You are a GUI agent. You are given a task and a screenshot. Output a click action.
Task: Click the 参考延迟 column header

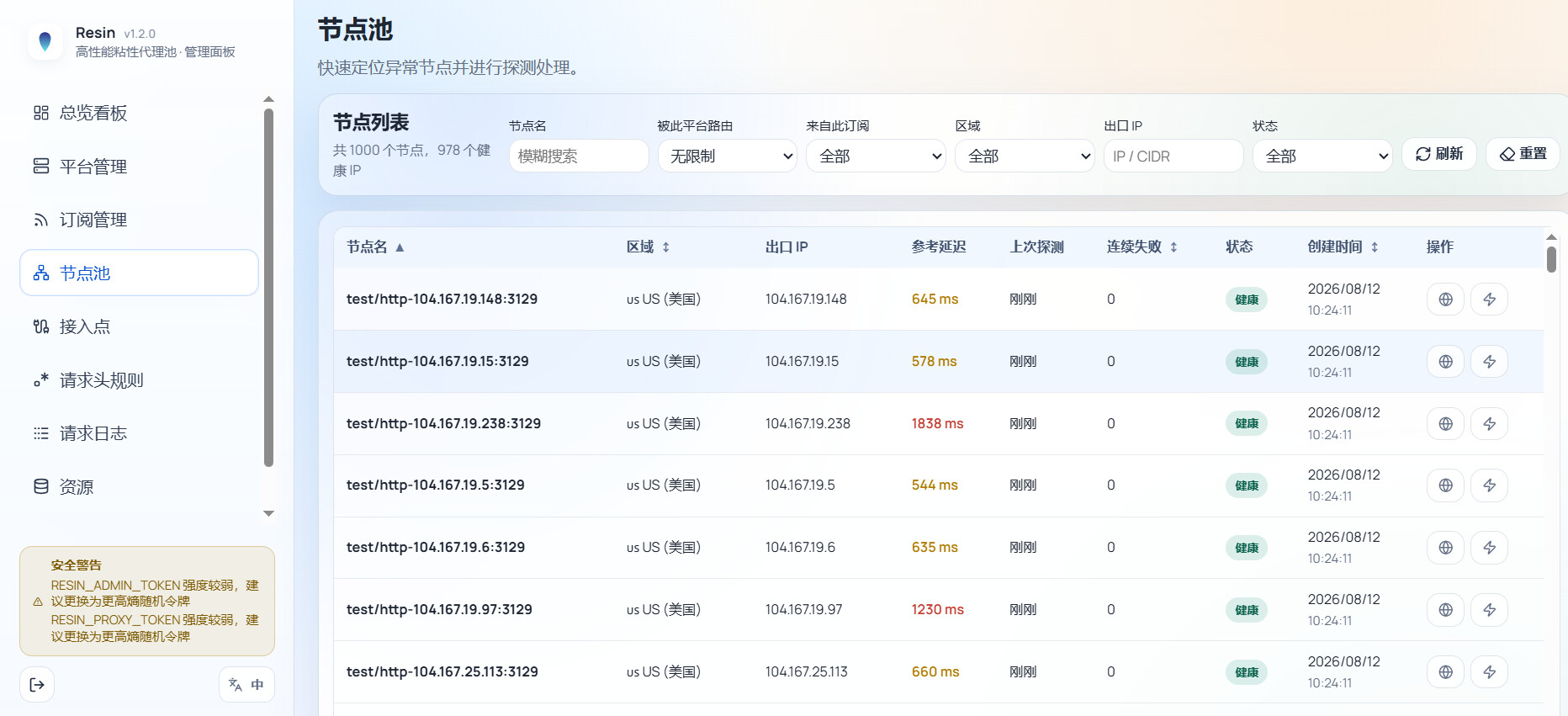pyautogui.click(x=939, y=247)
